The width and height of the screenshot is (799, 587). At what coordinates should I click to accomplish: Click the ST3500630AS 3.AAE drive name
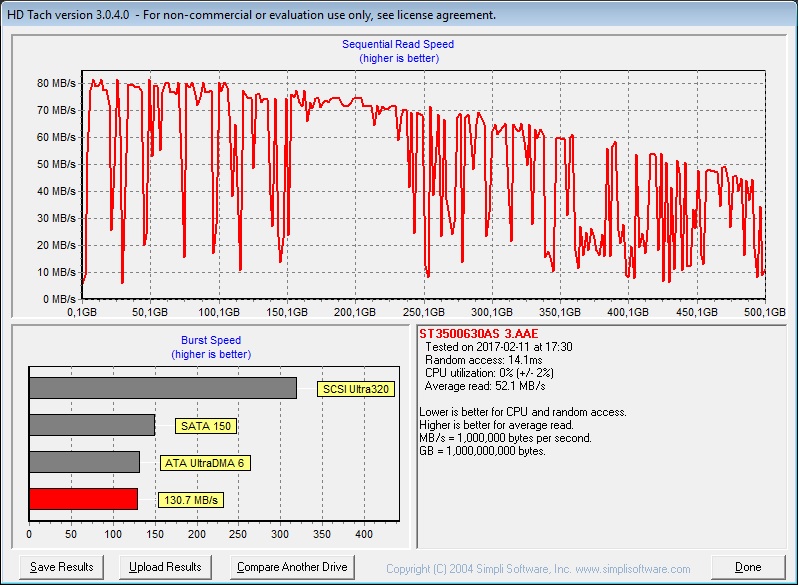(x=476, y=333)
